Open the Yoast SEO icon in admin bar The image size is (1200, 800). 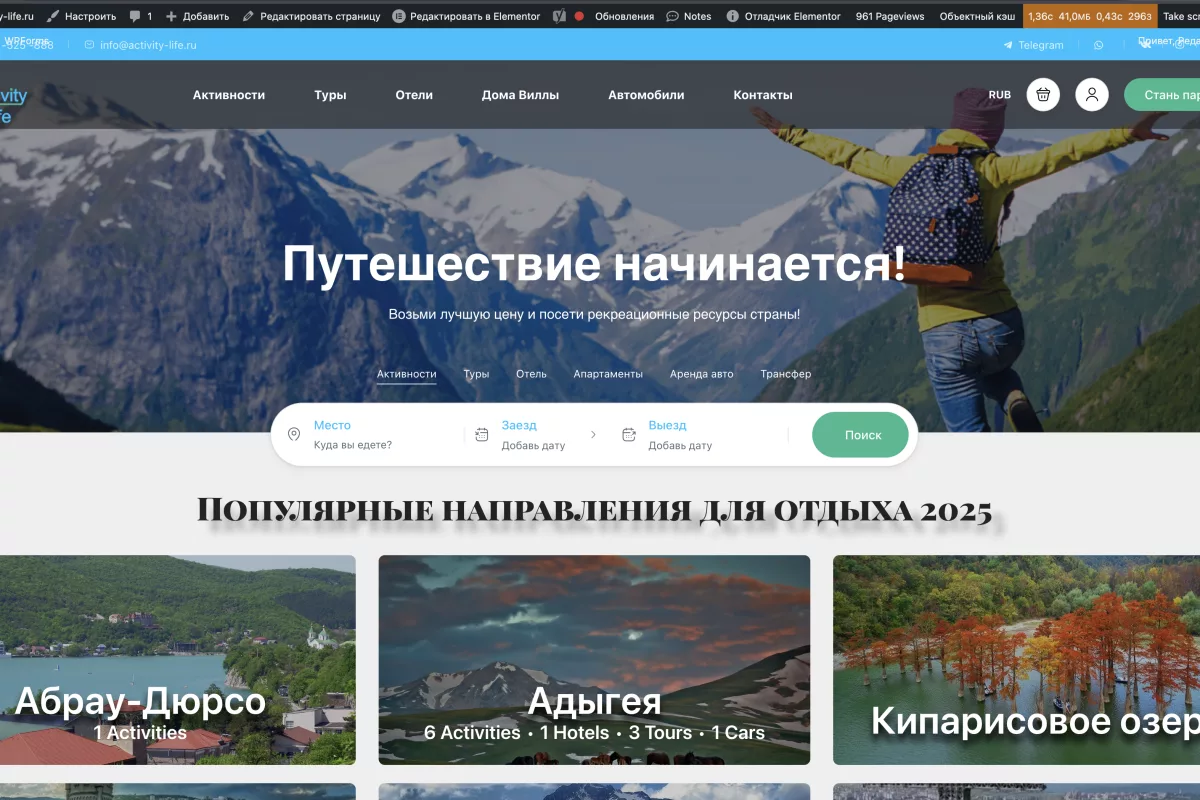click(x=560, y=16)
